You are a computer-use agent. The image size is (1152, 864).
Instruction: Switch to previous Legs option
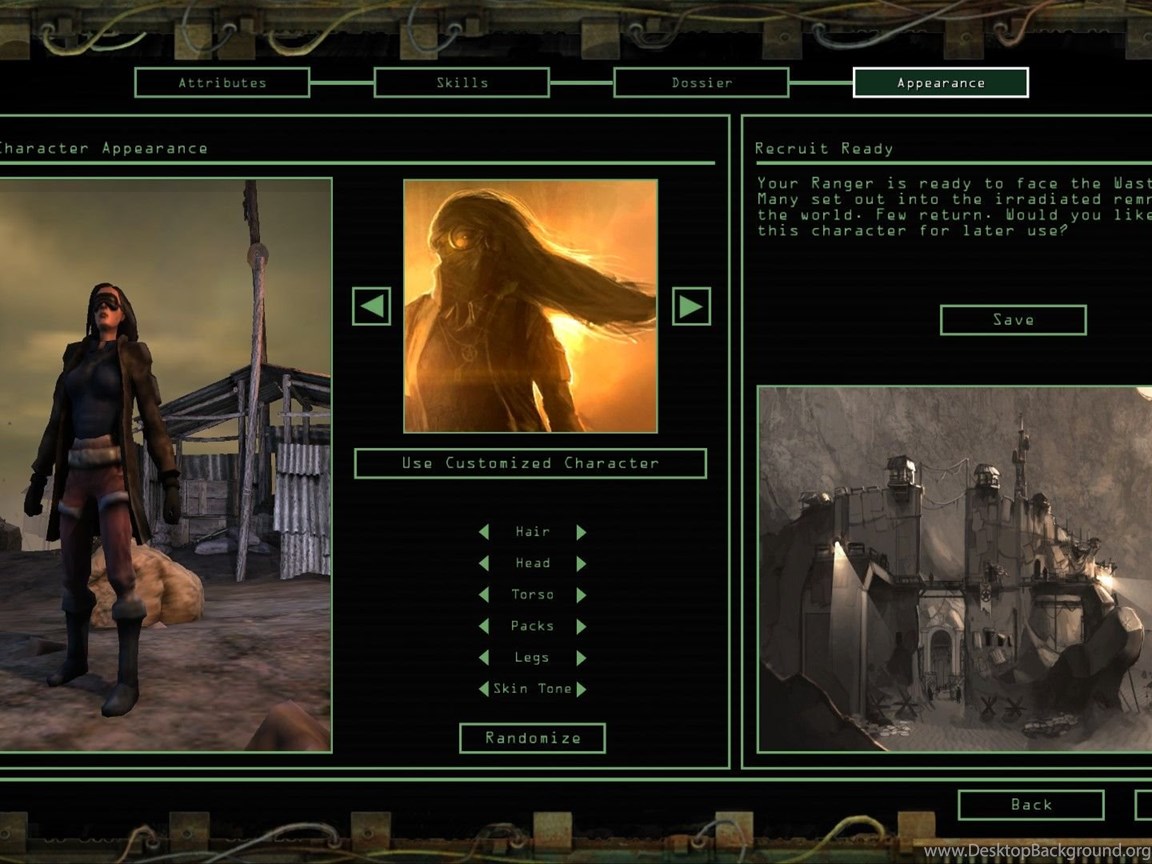(x=484, y=658)
